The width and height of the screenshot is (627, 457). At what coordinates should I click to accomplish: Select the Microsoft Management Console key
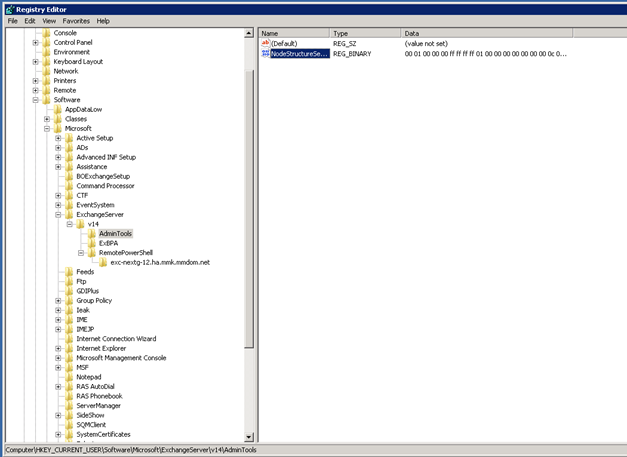pyautogui.click(x=121, y=358)
